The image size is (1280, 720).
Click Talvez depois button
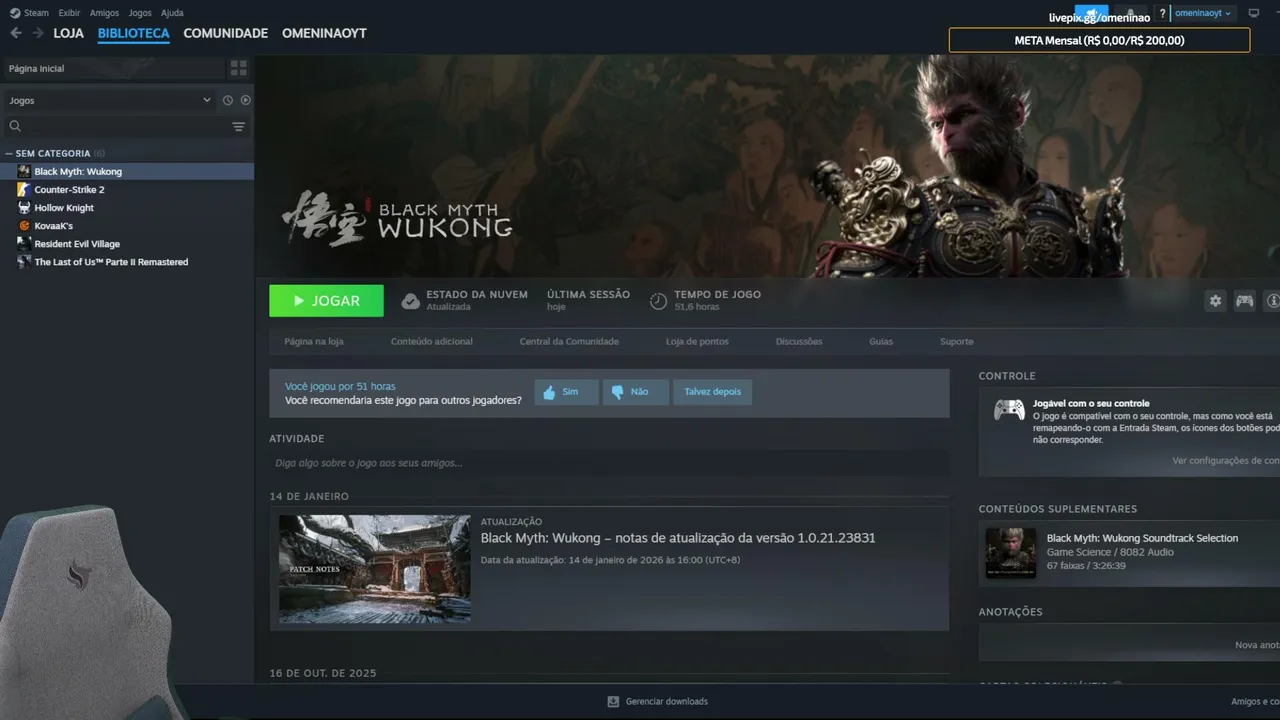[713, 392]
